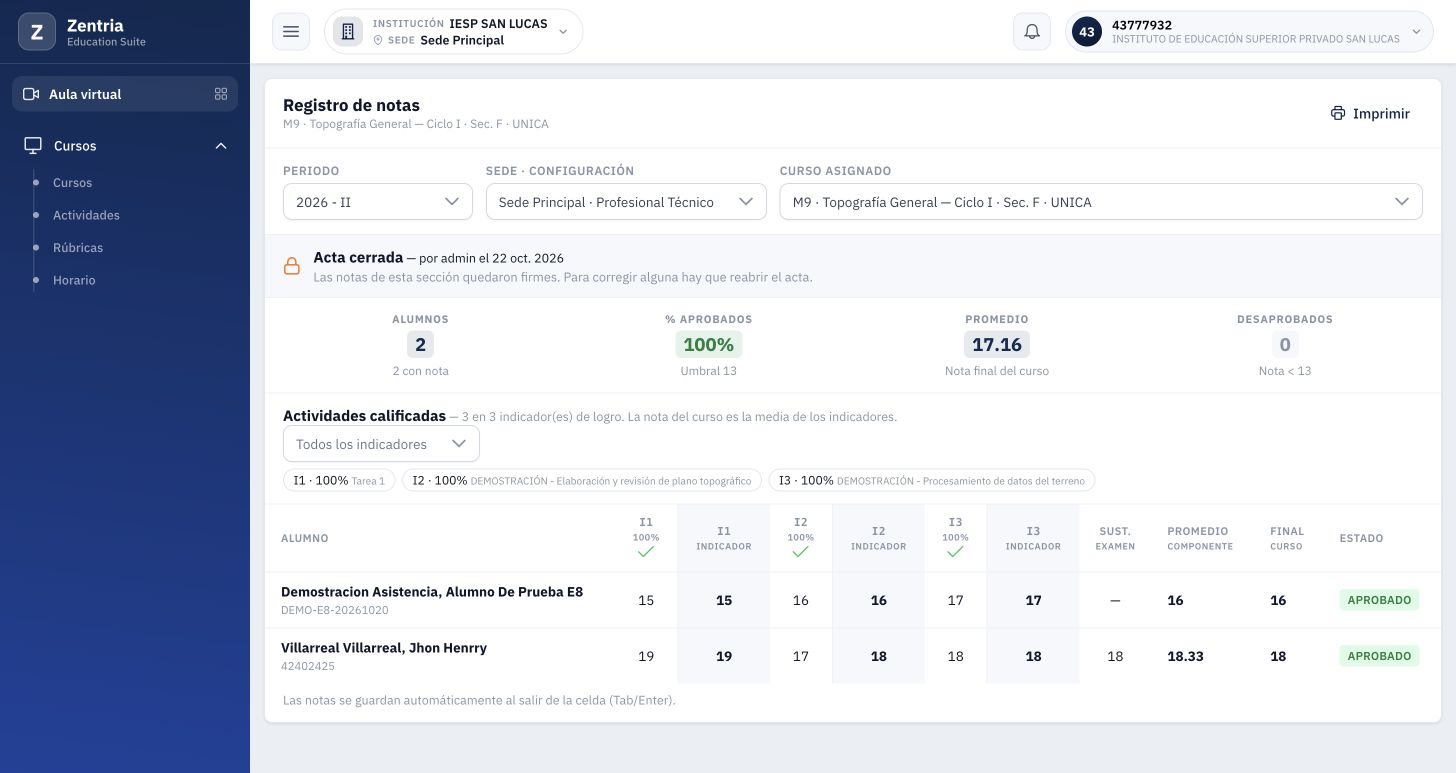
Task: Toggle the hamburger sidebar menu button
Action: point(291,32)
